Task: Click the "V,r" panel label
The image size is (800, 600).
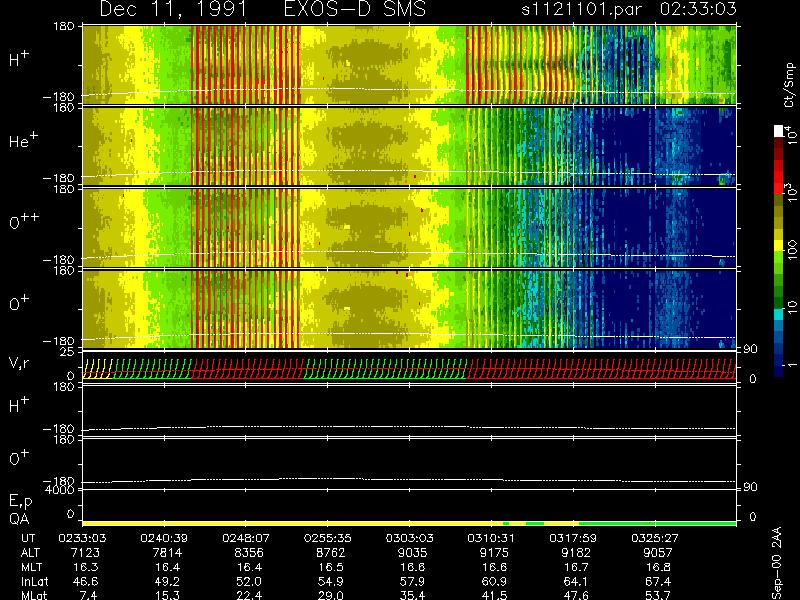Action: [x=19, y=363]
